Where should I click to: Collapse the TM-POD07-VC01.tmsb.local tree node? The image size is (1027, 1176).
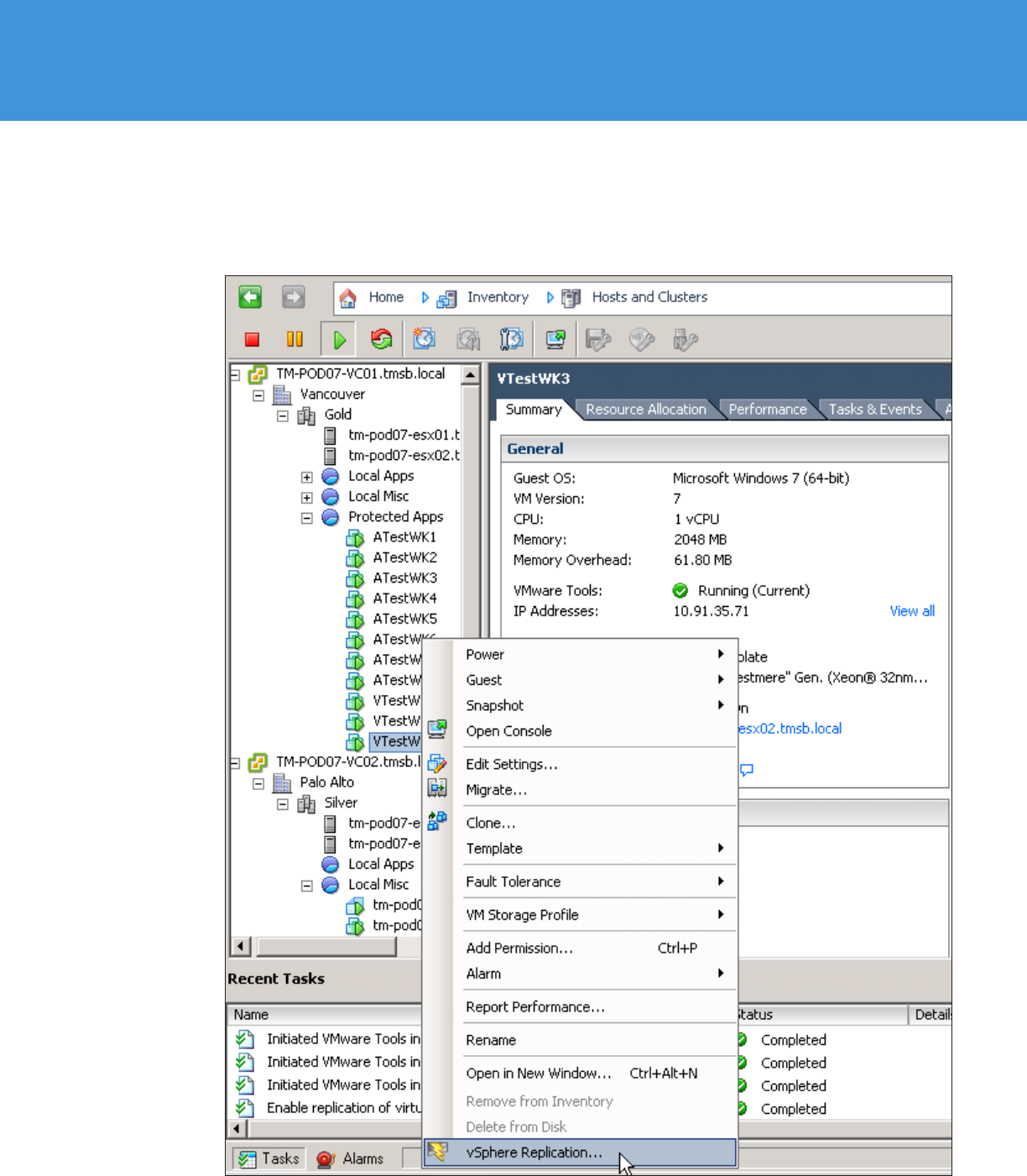tap(235, 374)
